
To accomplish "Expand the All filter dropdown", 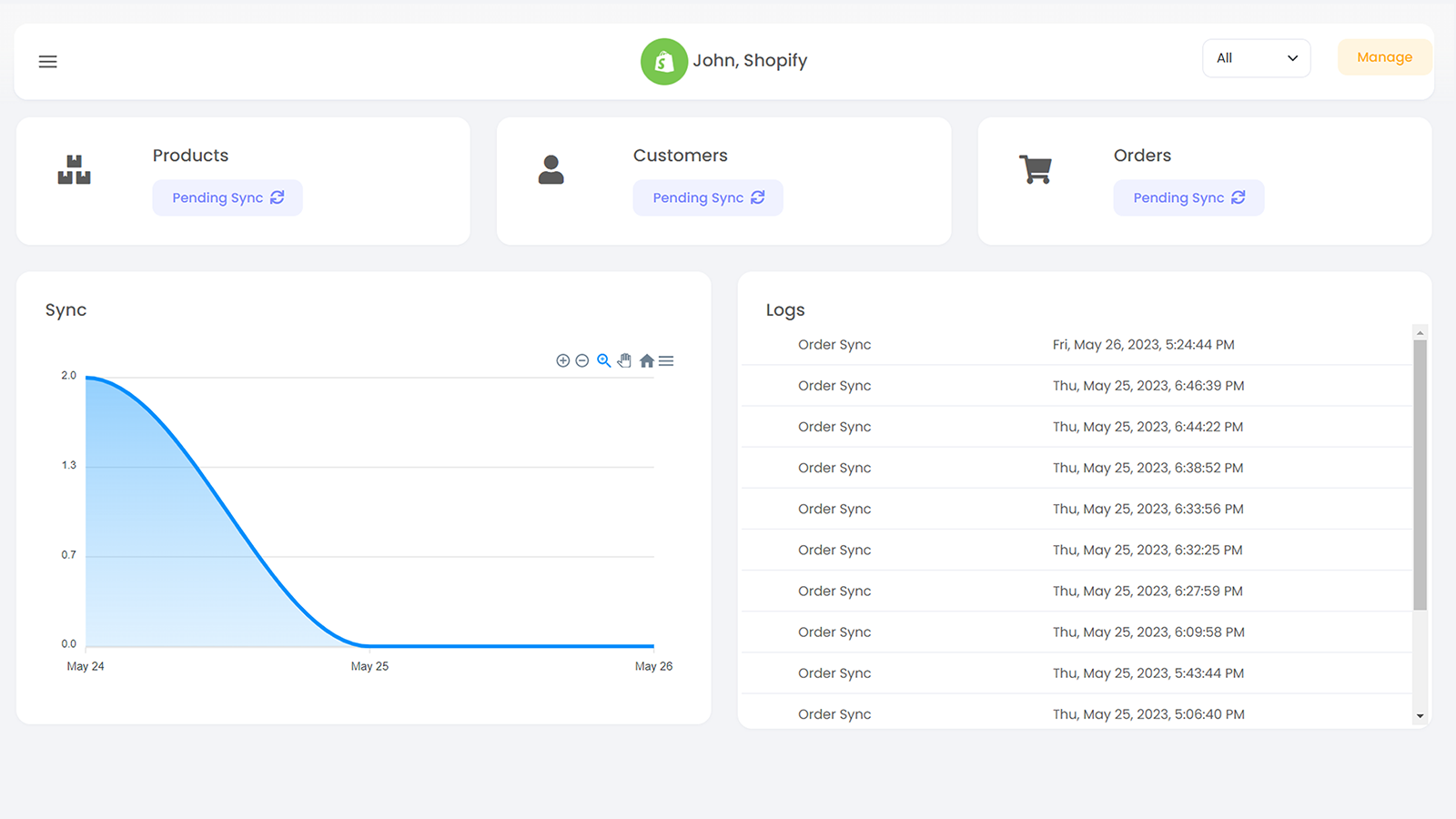I will 1256,58.
